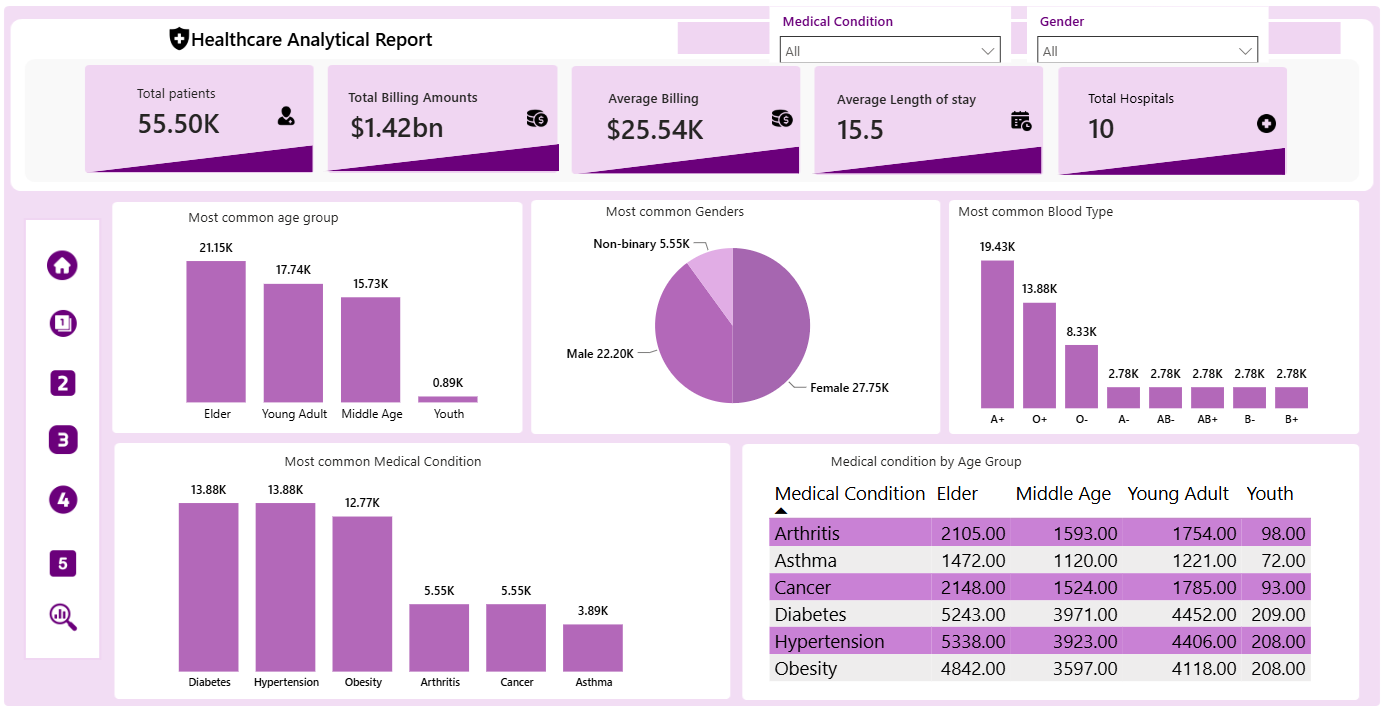Select the B+ blood type bar
The height and width of the screenshot is (710, 1383).
[1291, 397]
